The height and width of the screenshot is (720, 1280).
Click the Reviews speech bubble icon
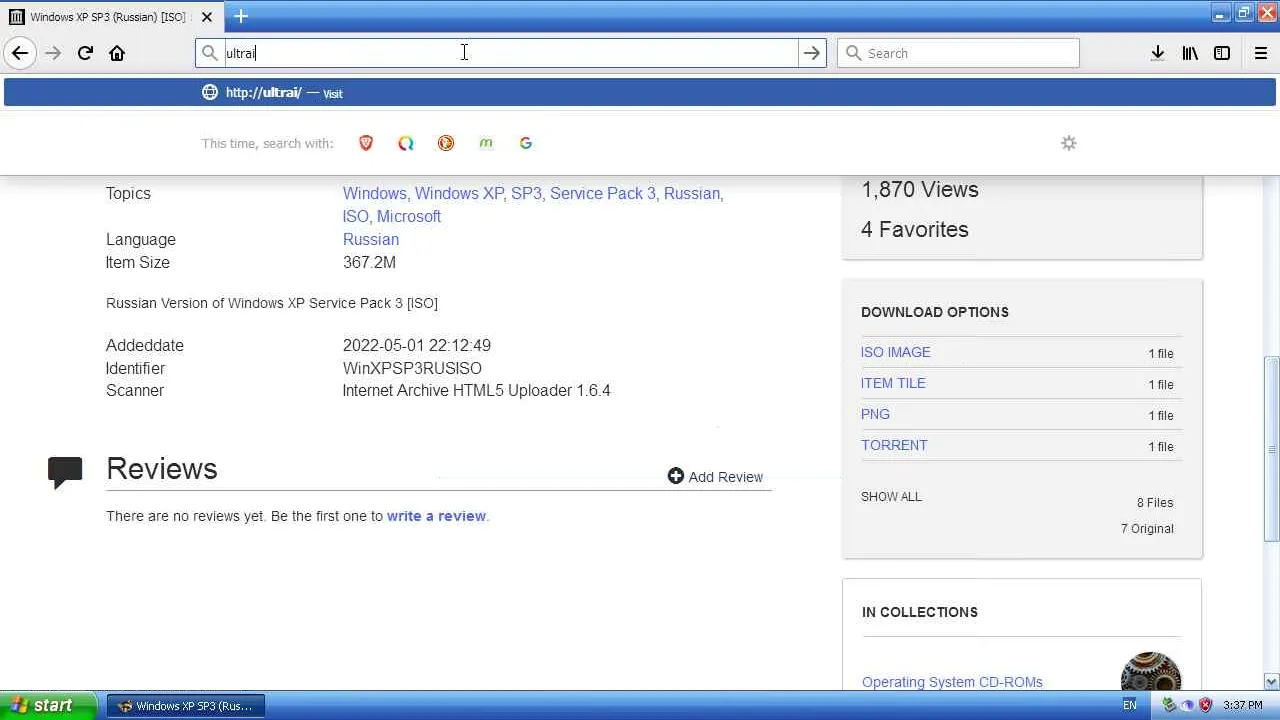(65, 472)
